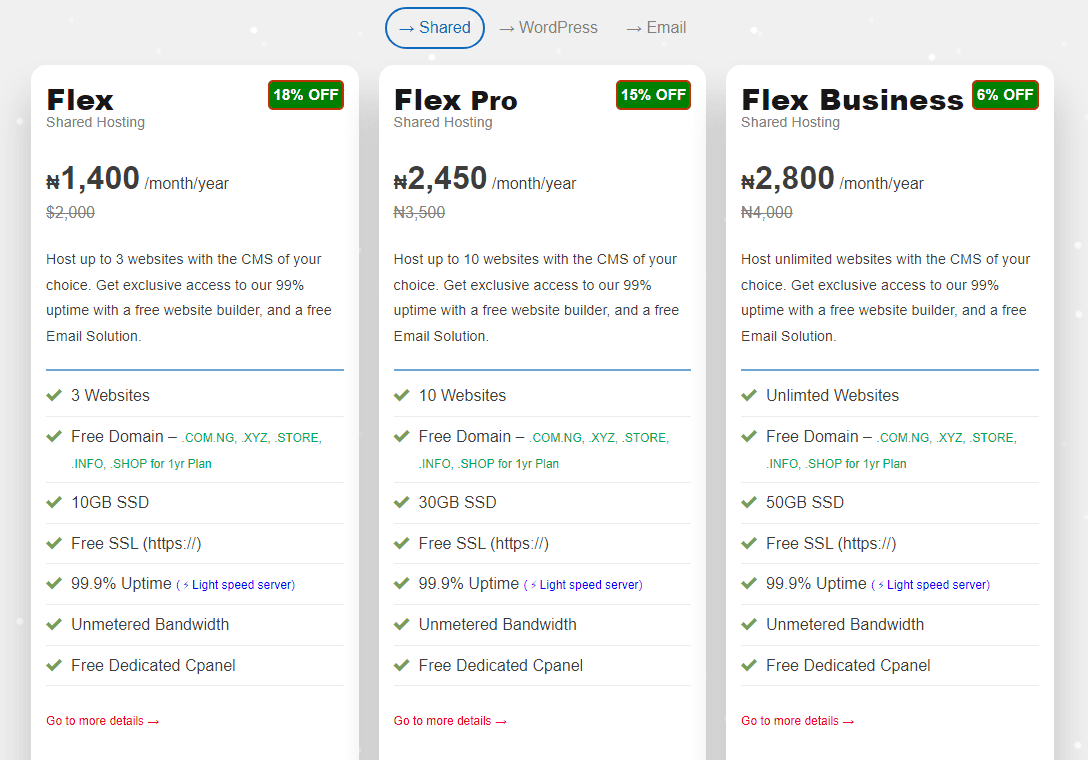Open more details link for Flex Business plan

click(x=797, y=721)
